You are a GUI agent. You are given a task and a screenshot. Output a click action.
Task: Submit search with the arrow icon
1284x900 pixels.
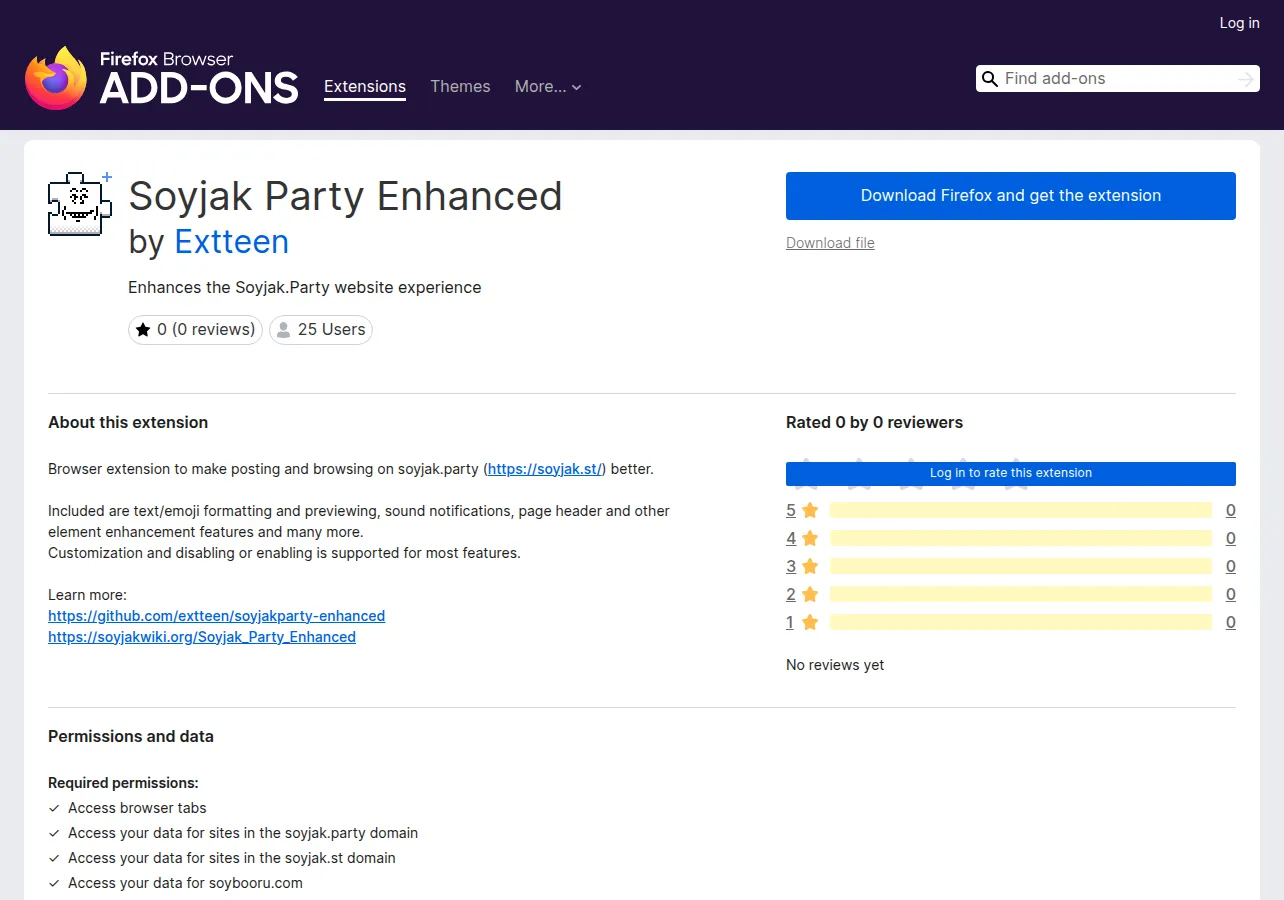[x=1245, y=79]
